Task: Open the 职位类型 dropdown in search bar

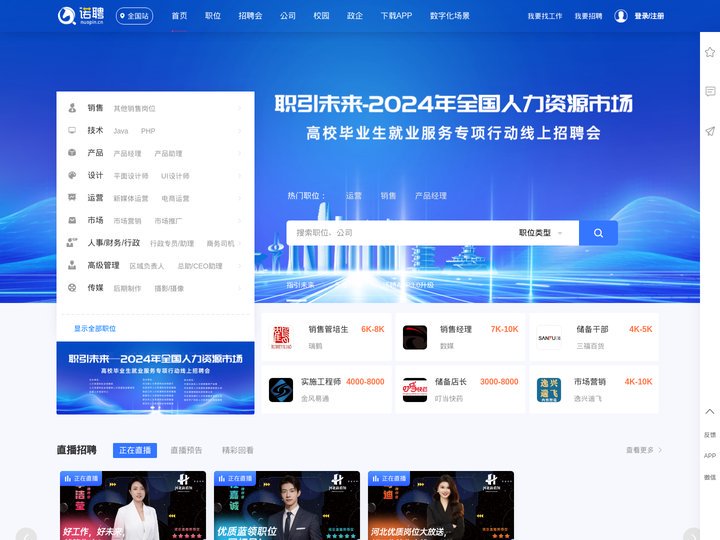Action: (540, 233)
